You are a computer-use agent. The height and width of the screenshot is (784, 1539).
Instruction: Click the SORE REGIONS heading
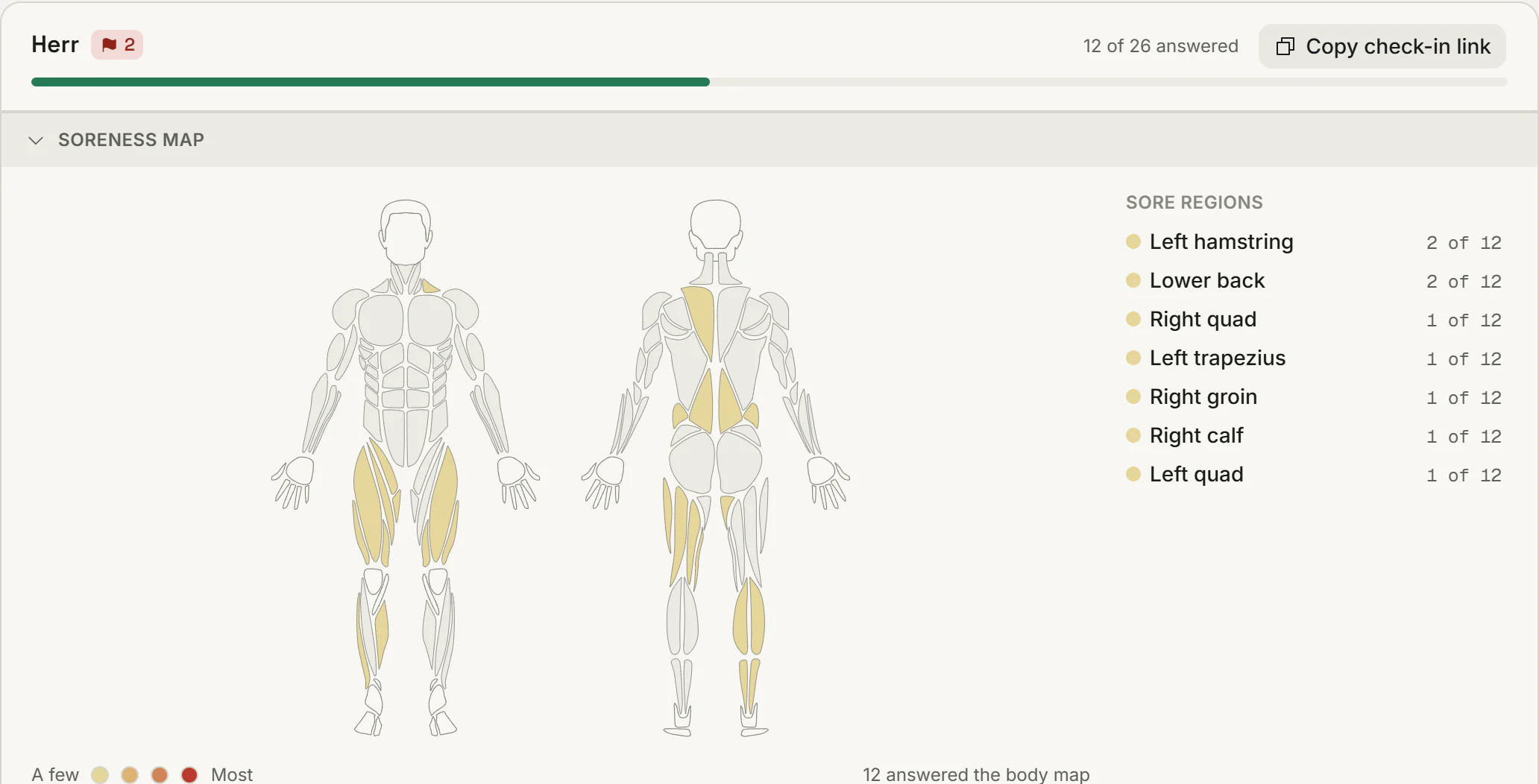coord(1194,203)
